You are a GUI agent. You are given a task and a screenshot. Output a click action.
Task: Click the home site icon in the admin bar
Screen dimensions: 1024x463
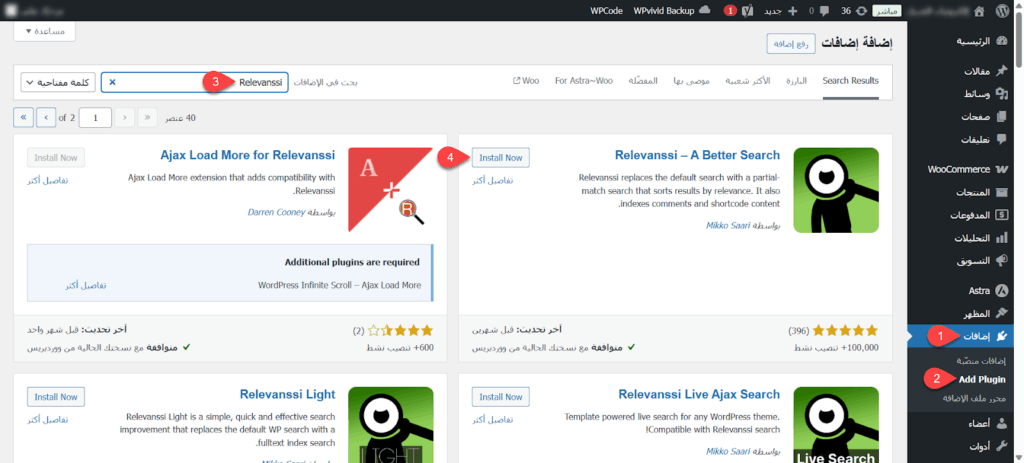pos(978,10)
